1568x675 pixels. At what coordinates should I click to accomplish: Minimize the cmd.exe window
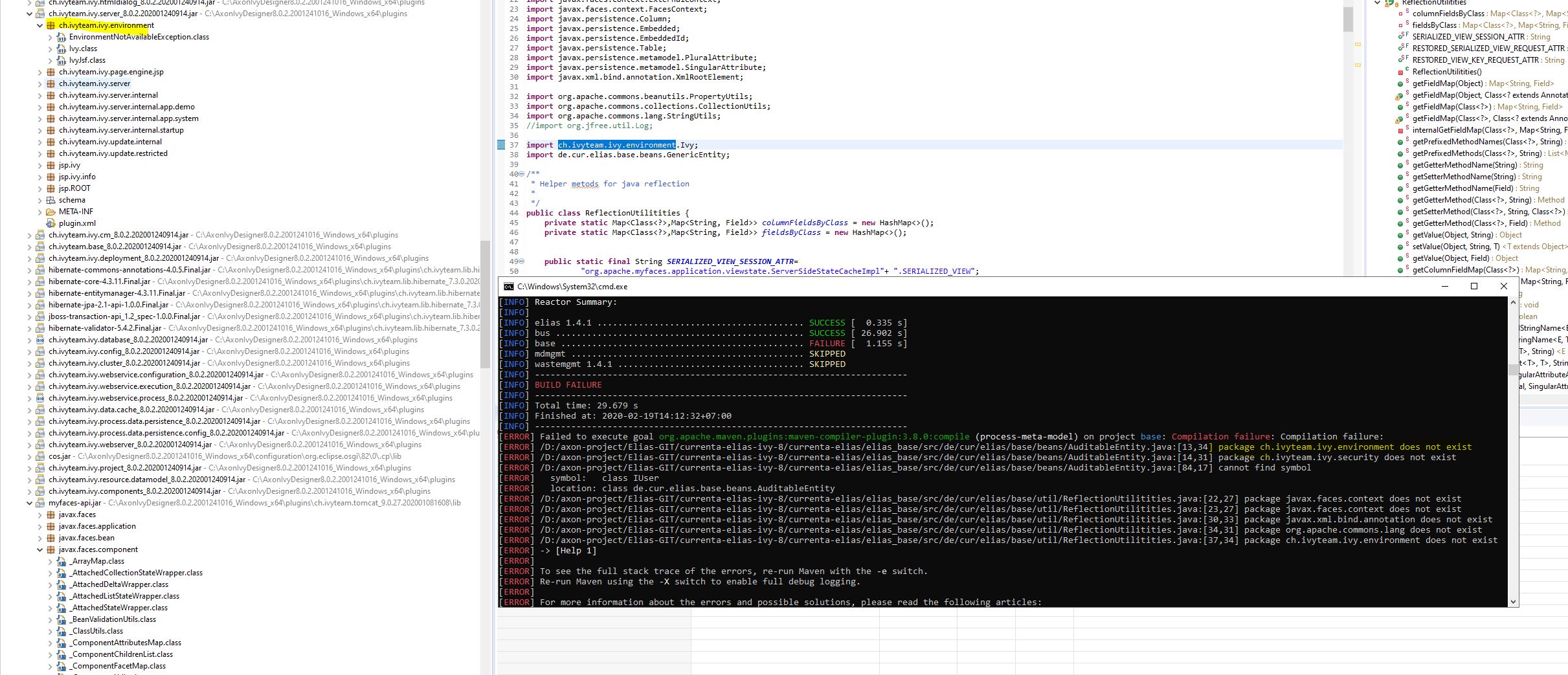pos(1444,286)
